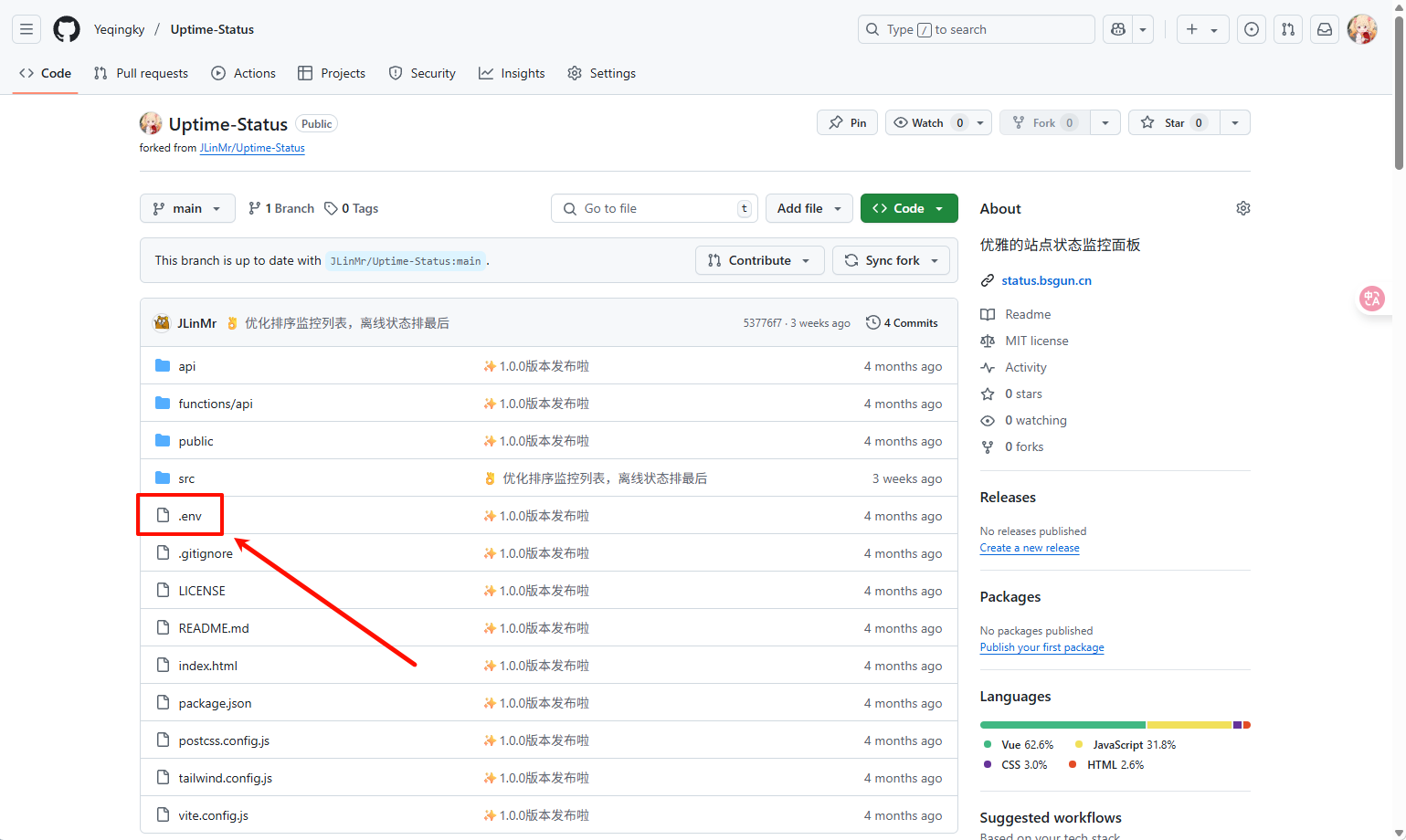Switch to the Settings tab
The image size is (1406, 840).
601,73
